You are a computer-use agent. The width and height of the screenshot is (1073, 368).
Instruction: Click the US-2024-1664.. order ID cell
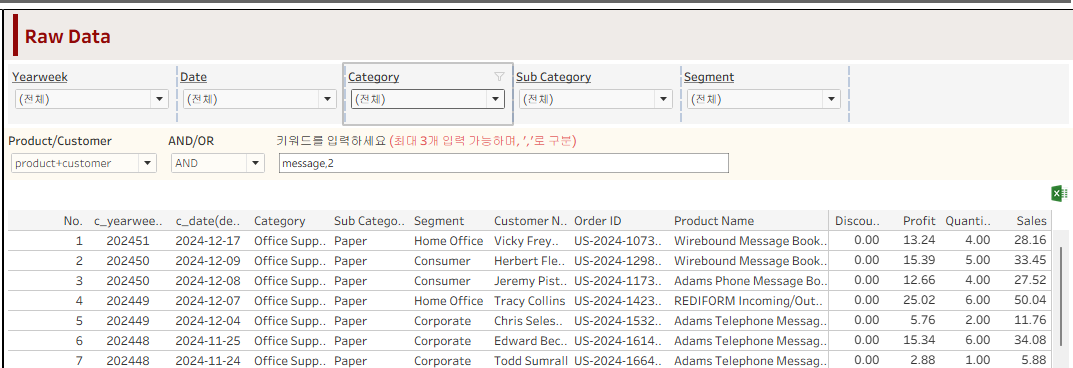(619, 360)
